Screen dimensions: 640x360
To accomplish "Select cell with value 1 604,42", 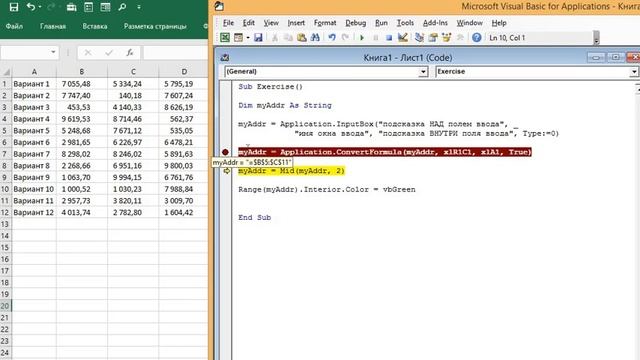I will coord(183,213).
